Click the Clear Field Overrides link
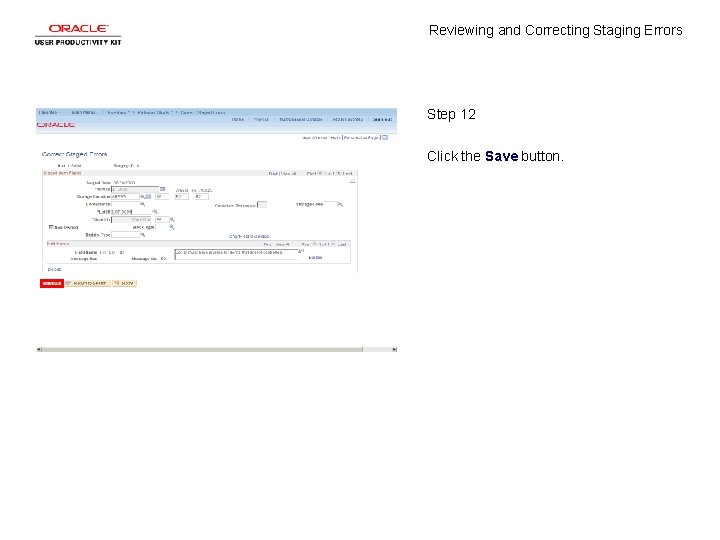This screenshot has height=540, width=720. [249, 236]
